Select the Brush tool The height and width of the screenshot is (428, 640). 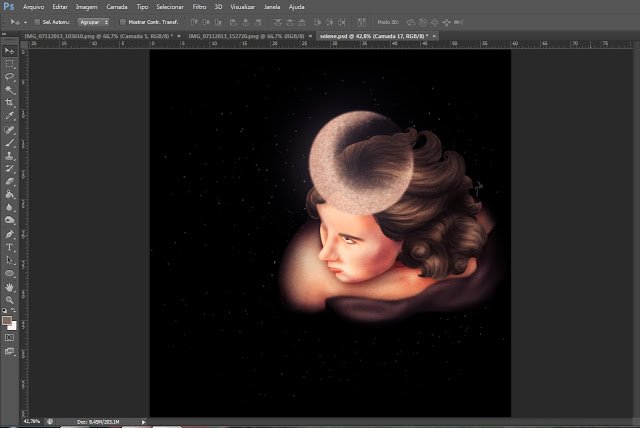pos(9,143)
